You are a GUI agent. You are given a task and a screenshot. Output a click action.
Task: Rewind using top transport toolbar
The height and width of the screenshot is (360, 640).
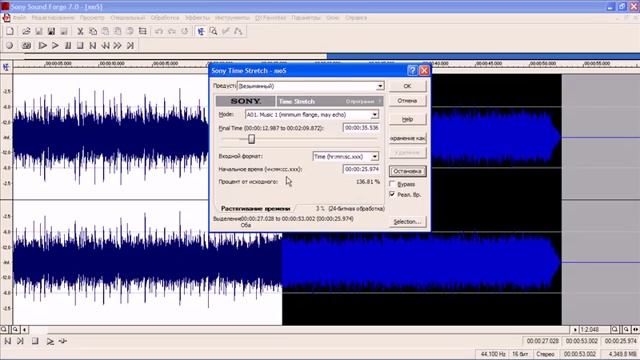coord(105,45)
